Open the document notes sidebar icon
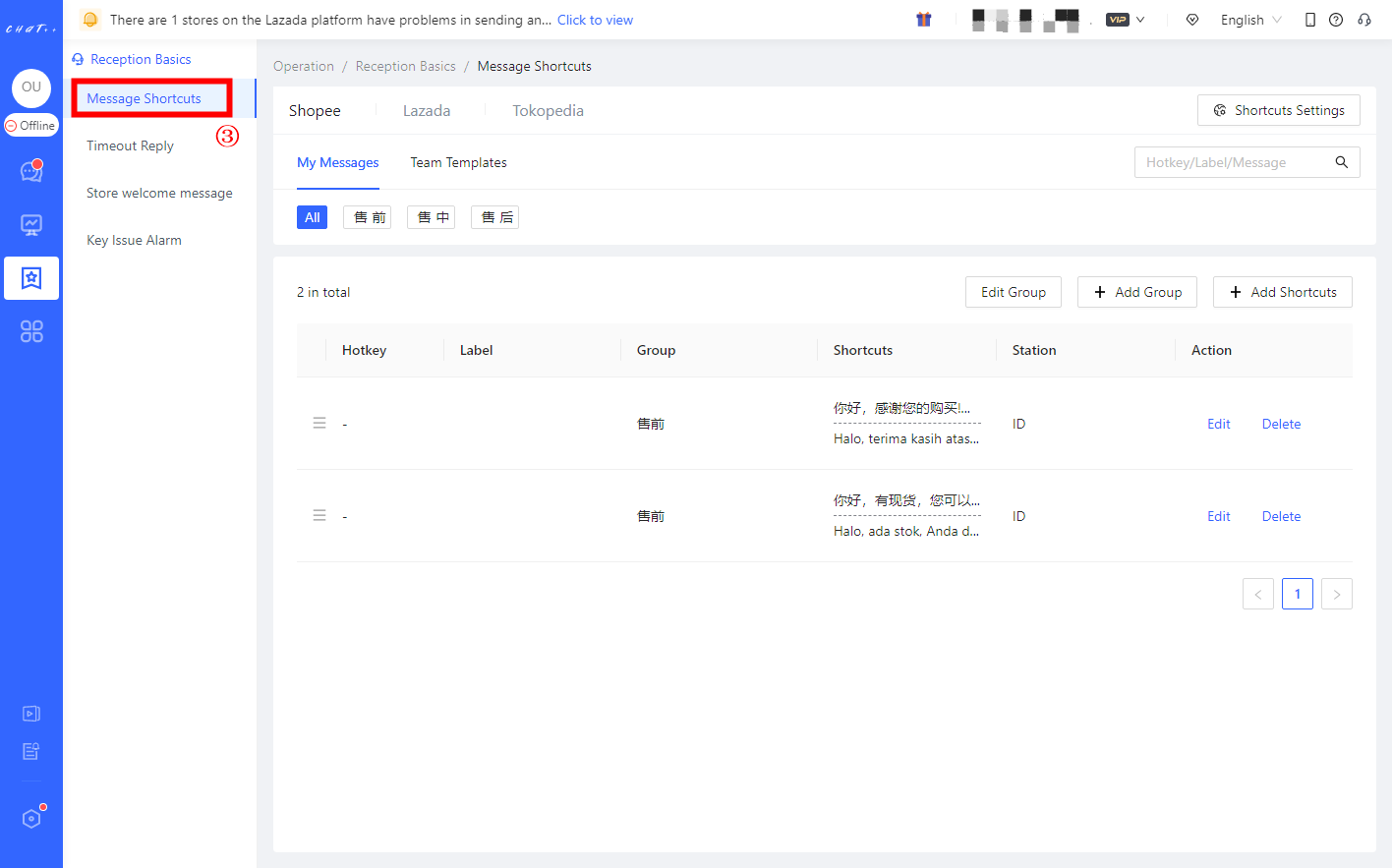 31,751
